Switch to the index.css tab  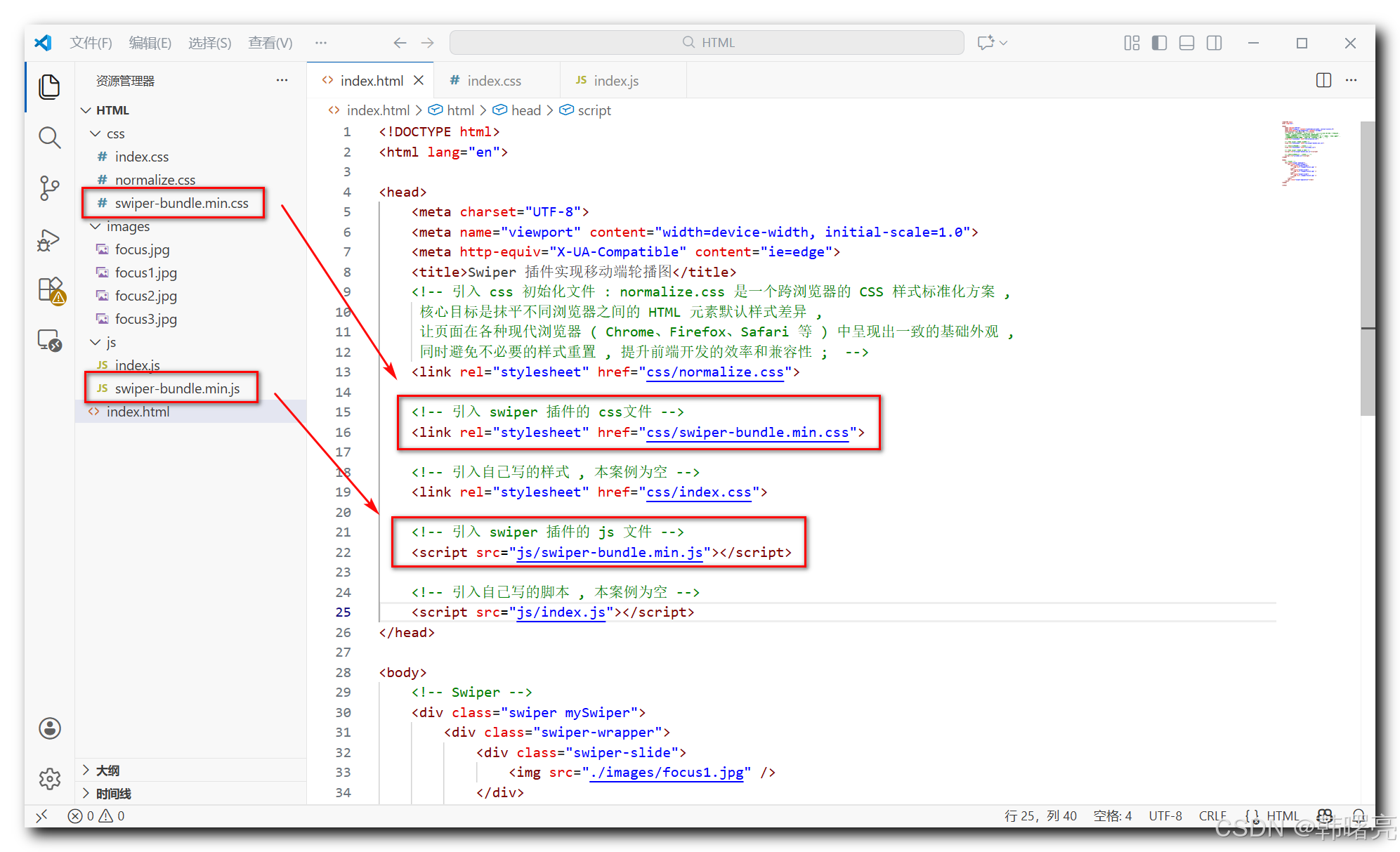tap(494, 81)
